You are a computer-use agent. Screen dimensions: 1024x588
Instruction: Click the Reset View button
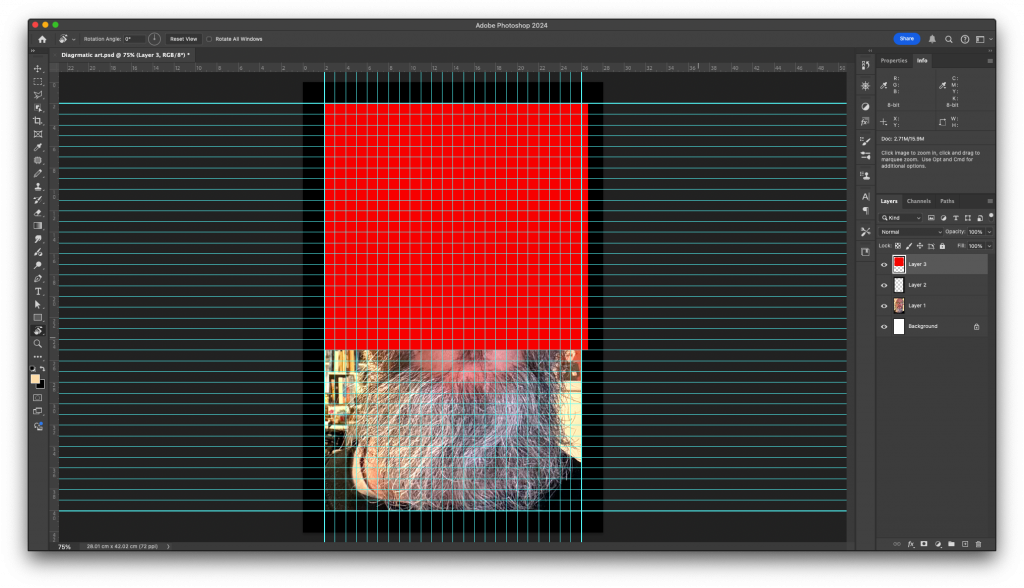183,39
